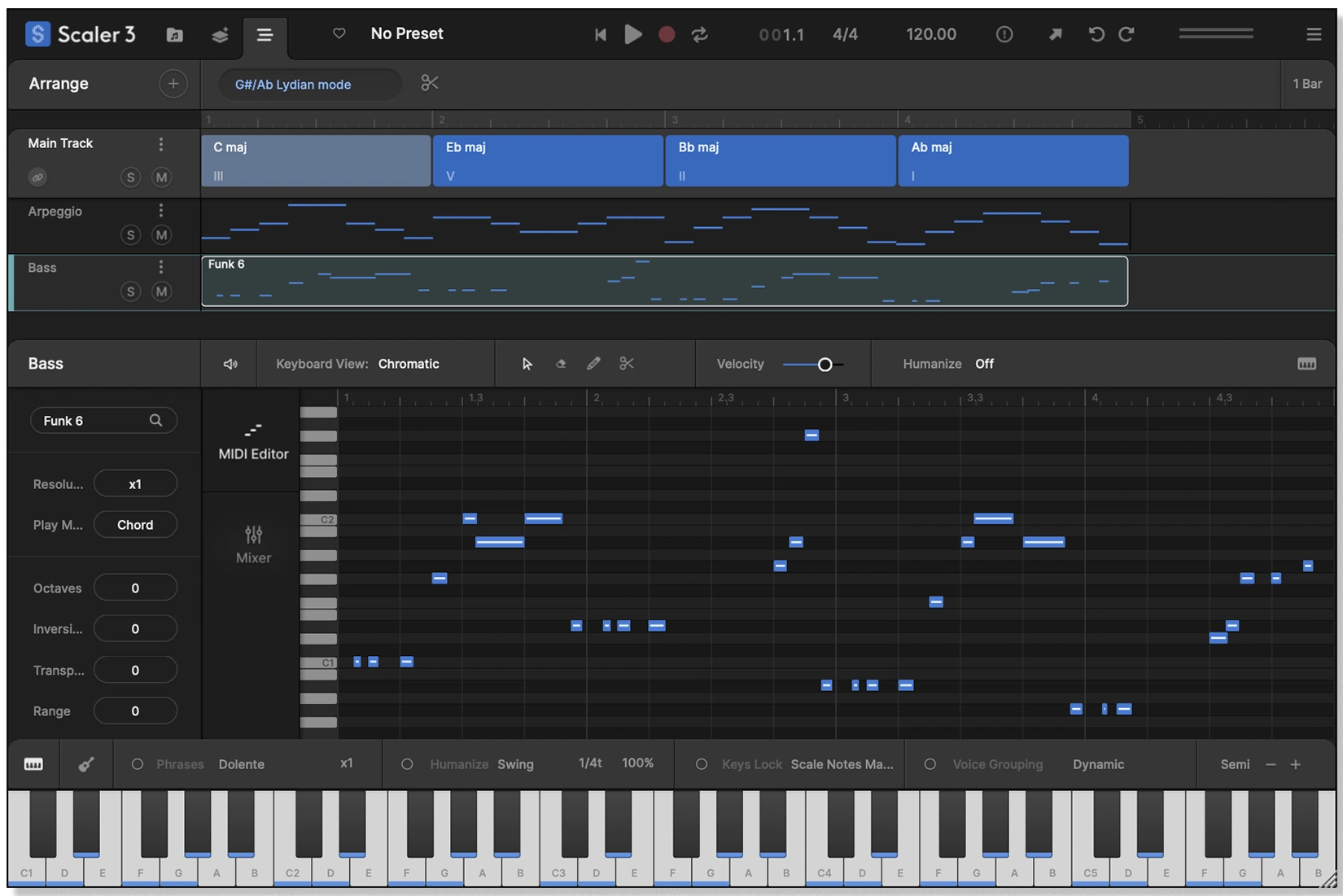Viewport: 1343px width, 896px height.
Task: Click the scissors icon beside the scale
Action: 430,83
